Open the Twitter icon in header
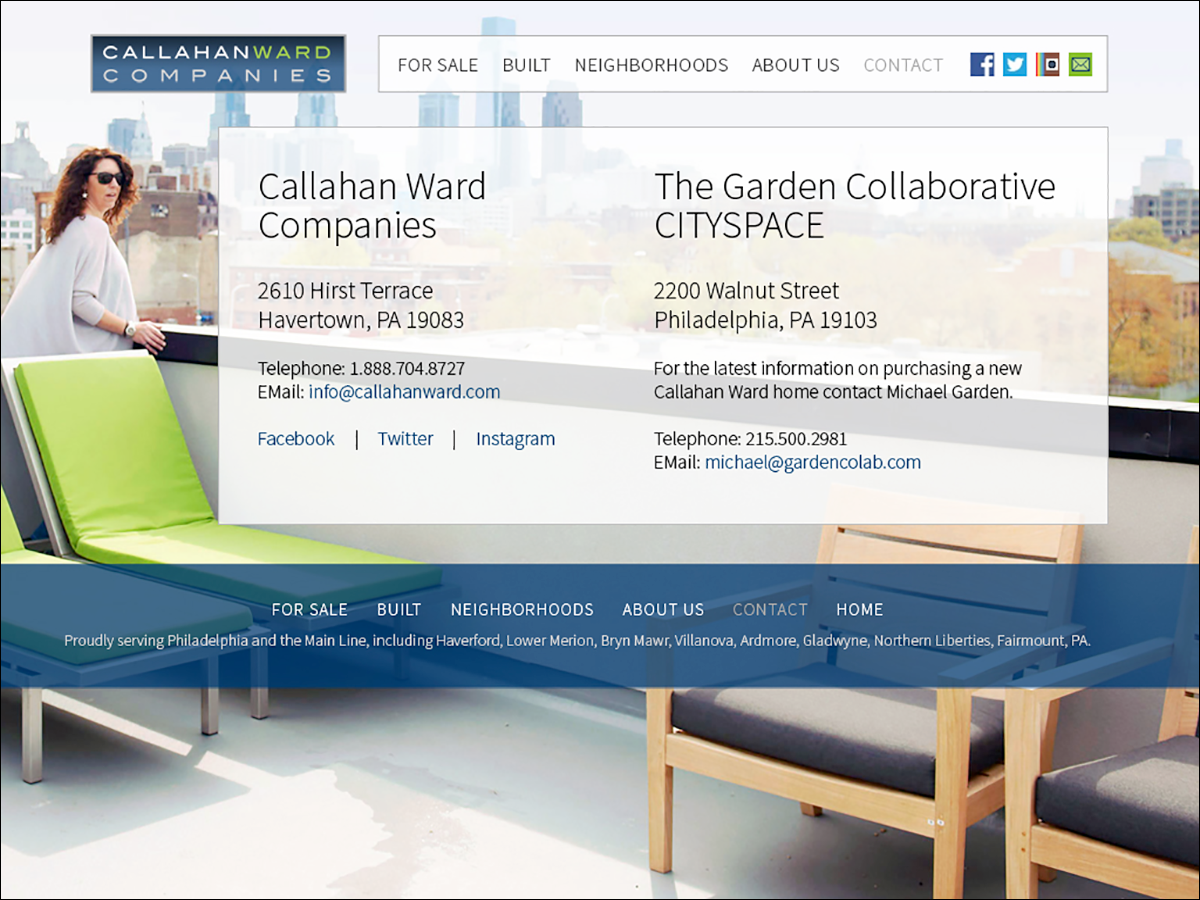The height and width of the screenshot is (900, 1200). pyautogui.click(x=1015, y=65)
